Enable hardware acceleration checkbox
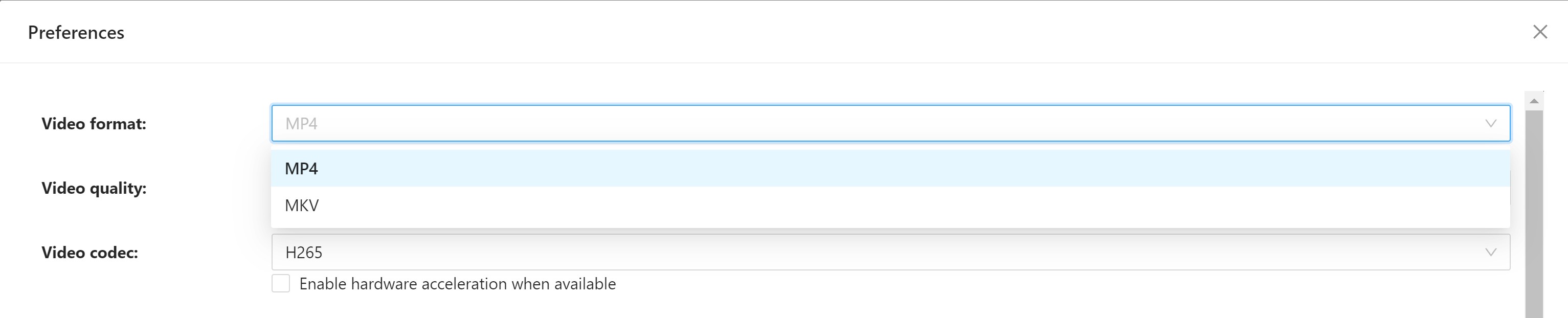 tap(281, 283)
